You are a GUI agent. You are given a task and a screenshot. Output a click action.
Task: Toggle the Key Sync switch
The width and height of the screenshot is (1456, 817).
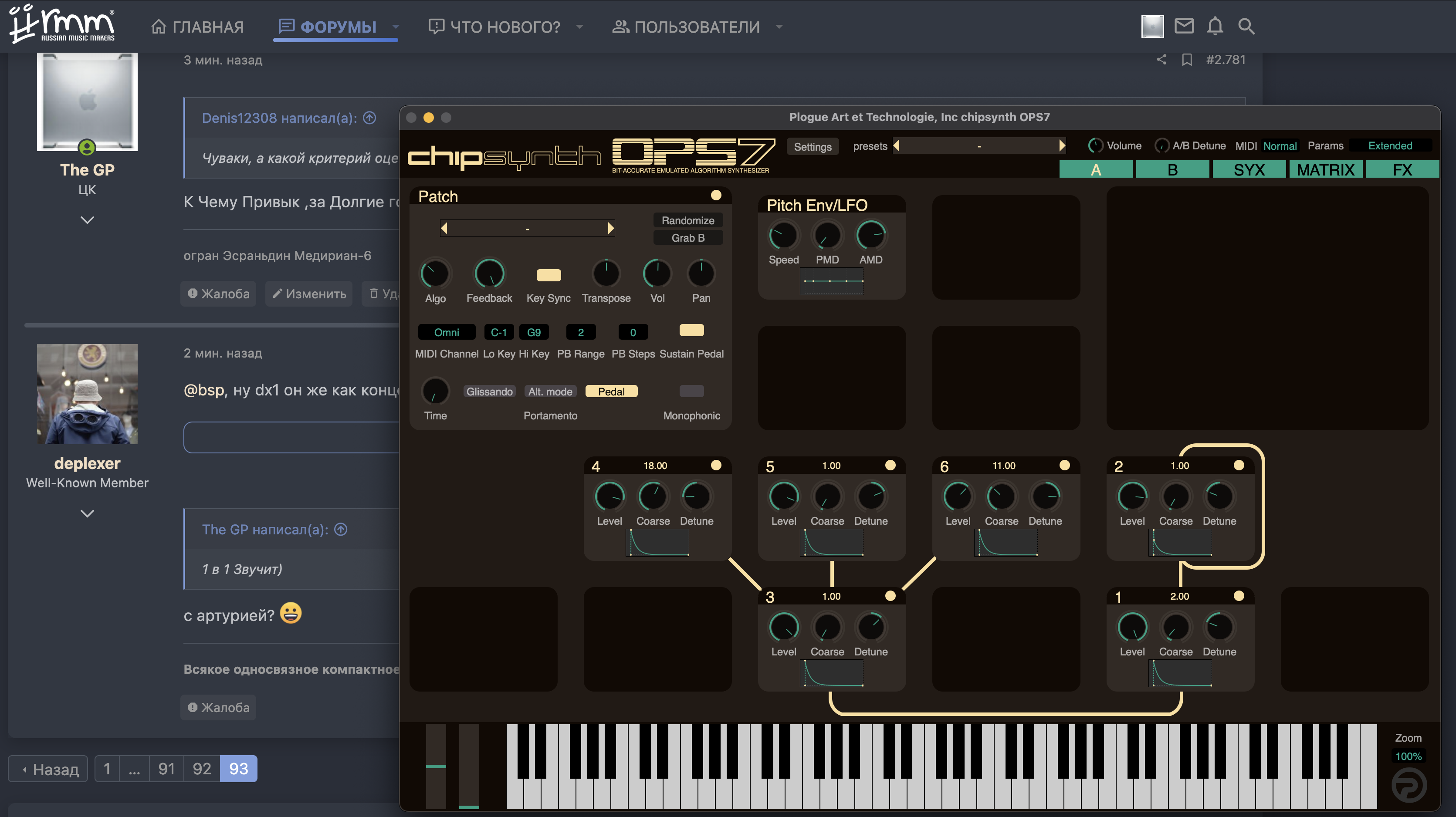click(548, 275)
